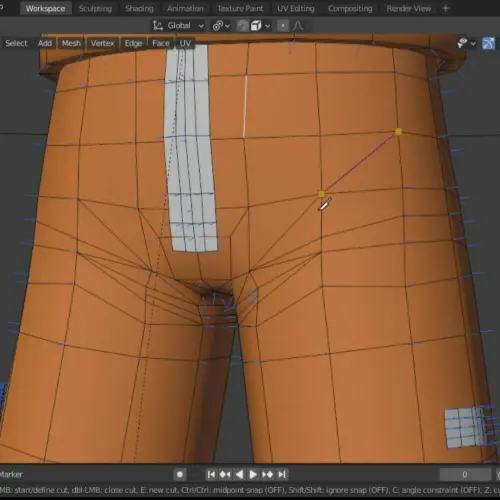
Task: Open the Select menu
Action: [16, 43]
